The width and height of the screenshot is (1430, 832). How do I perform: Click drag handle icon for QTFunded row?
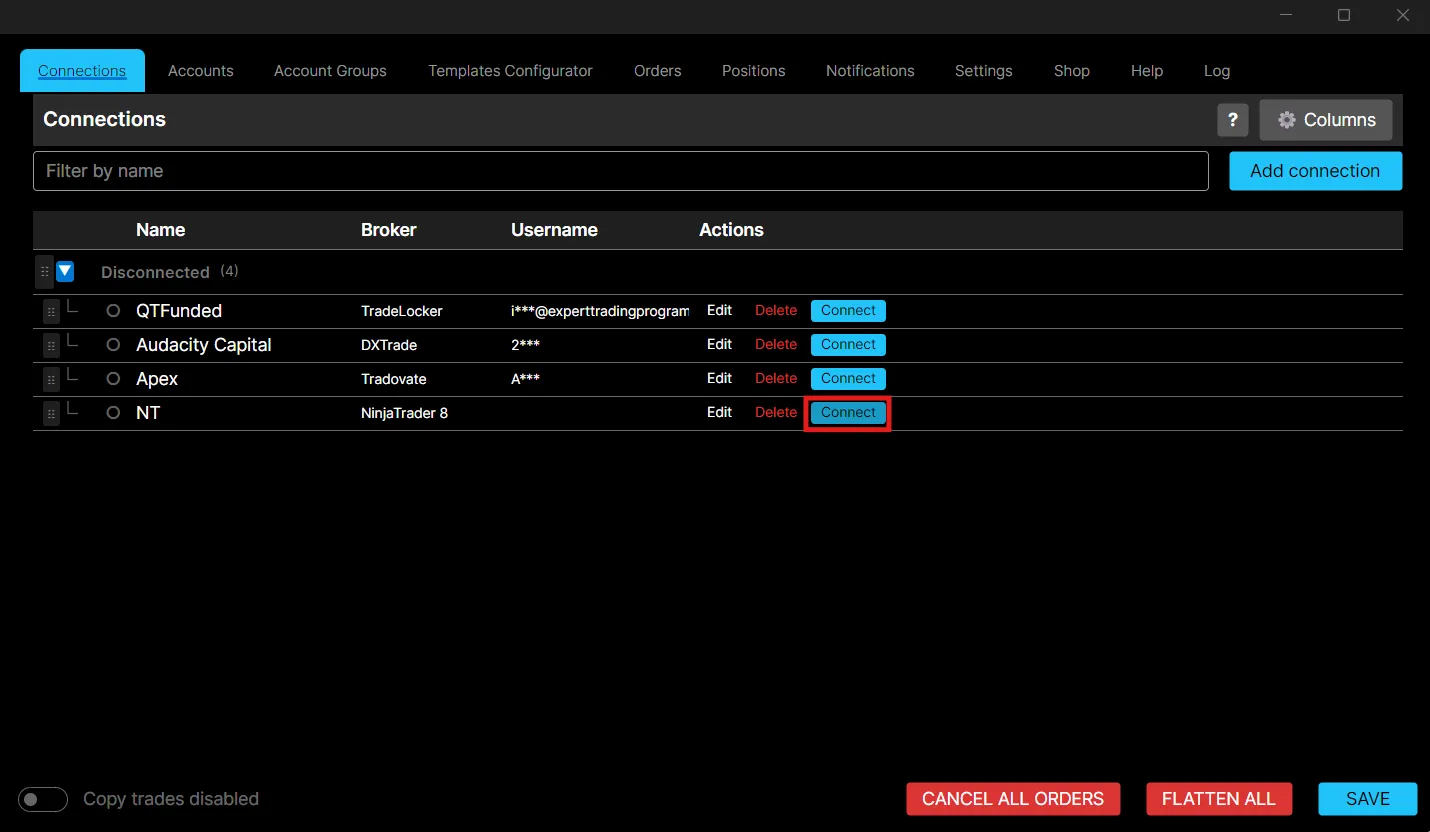51,312
